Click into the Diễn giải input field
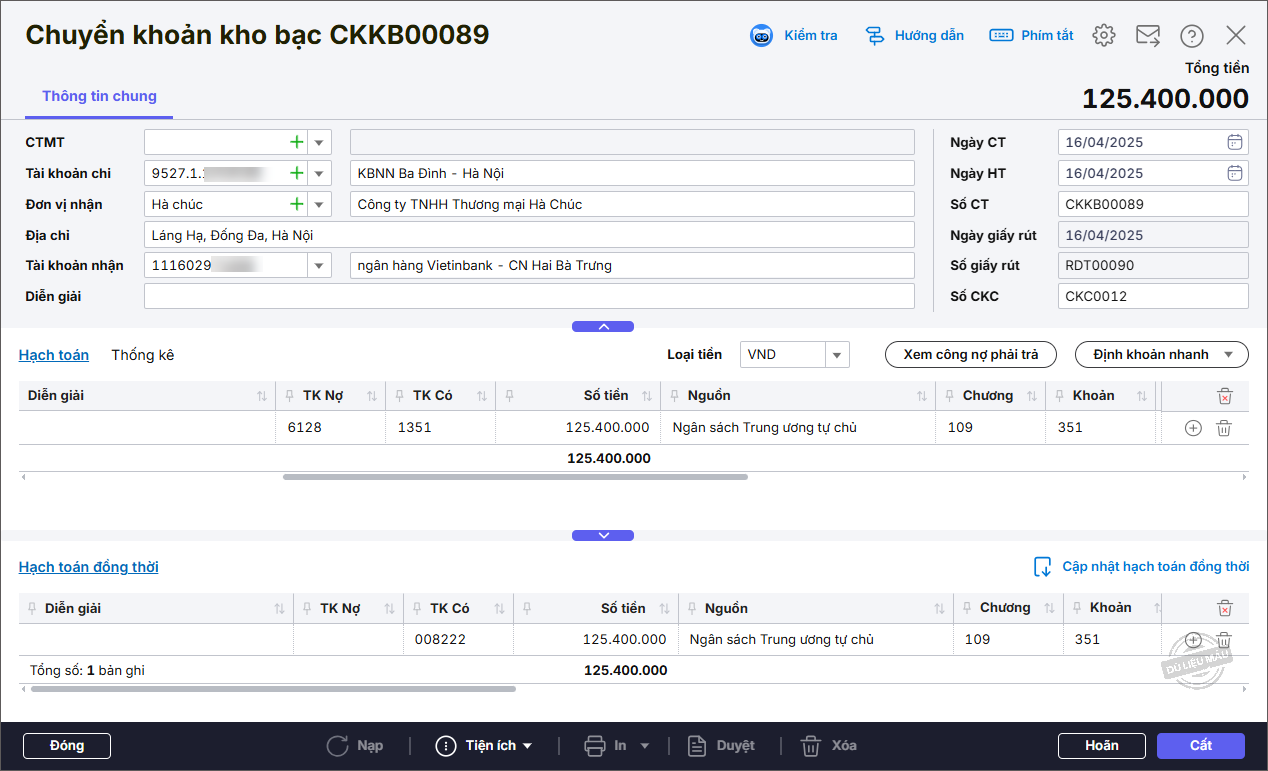Screen dimensions: 1268x771 (x=528, y=297)
